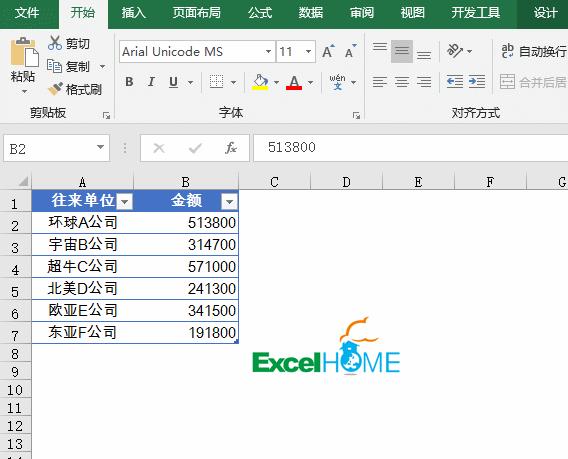Image resolution: width=568 pixels, height=459 pixels.
Task: Align text right
Action: click(x=424, y=82)
